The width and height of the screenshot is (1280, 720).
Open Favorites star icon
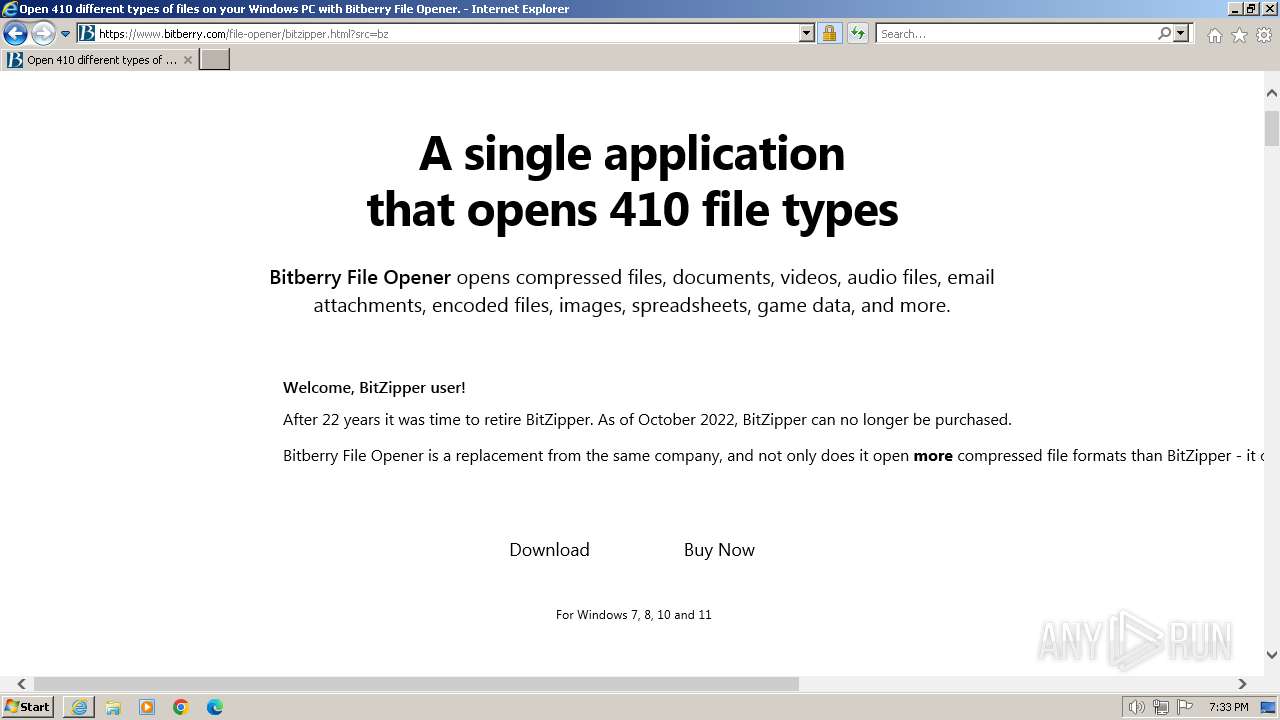1239,35
